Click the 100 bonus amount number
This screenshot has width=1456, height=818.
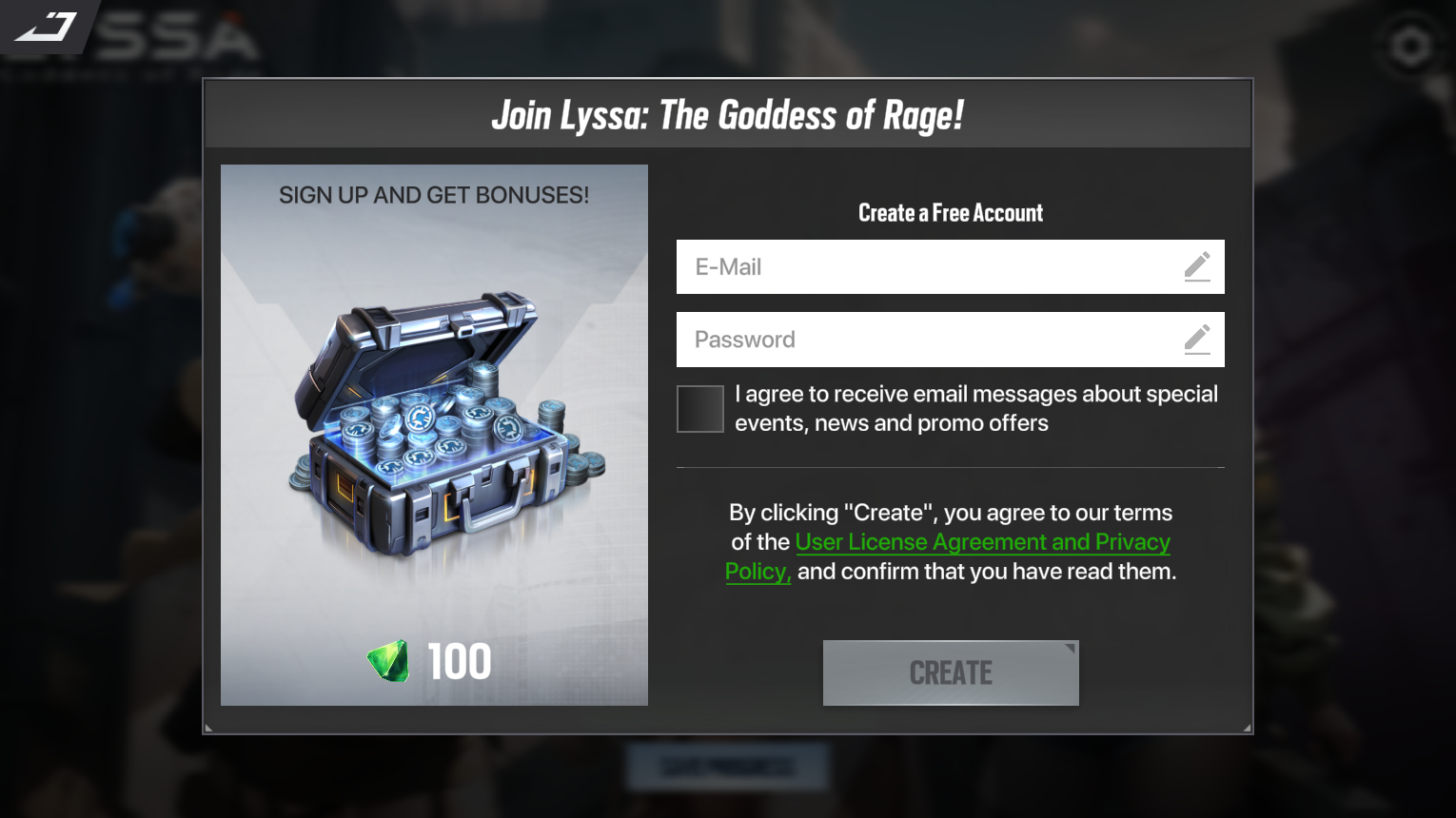[460, 661]
